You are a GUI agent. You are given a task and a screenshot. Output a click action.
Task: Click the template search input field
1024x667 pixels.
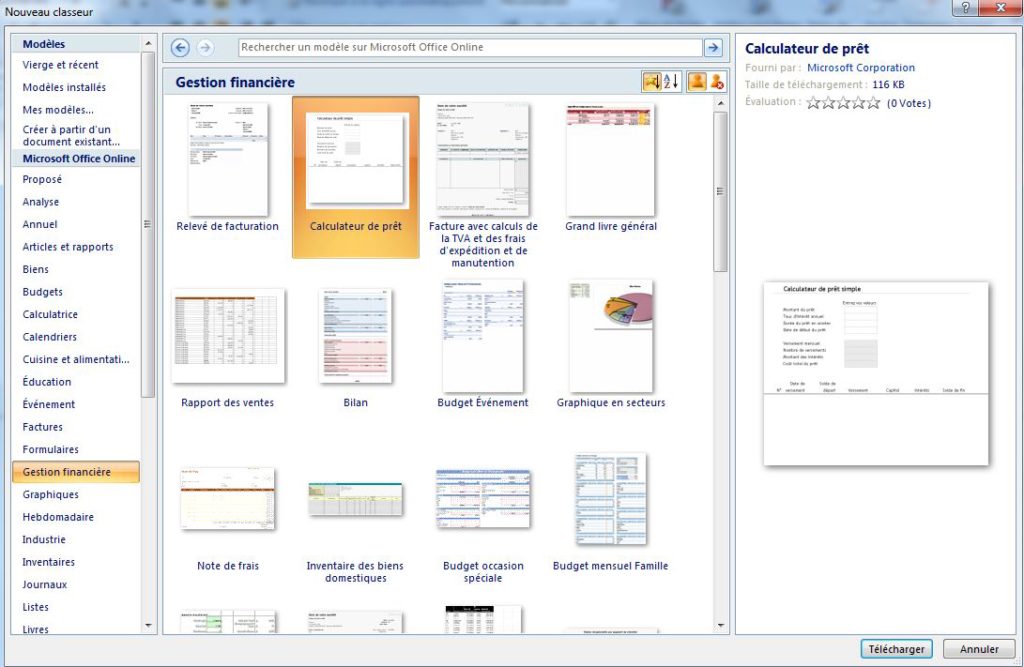click(x=470, y=47)
